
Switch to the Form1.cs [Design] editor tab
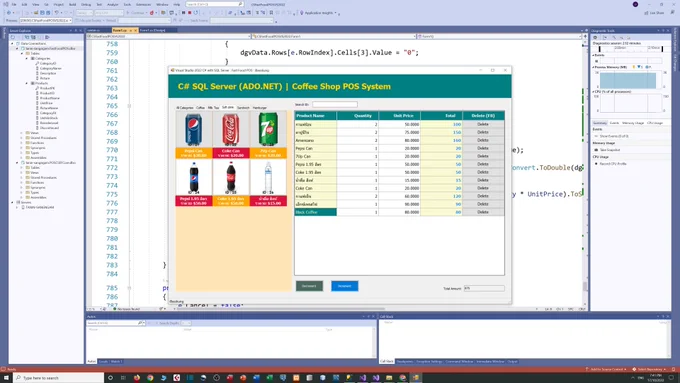(153, 30)
